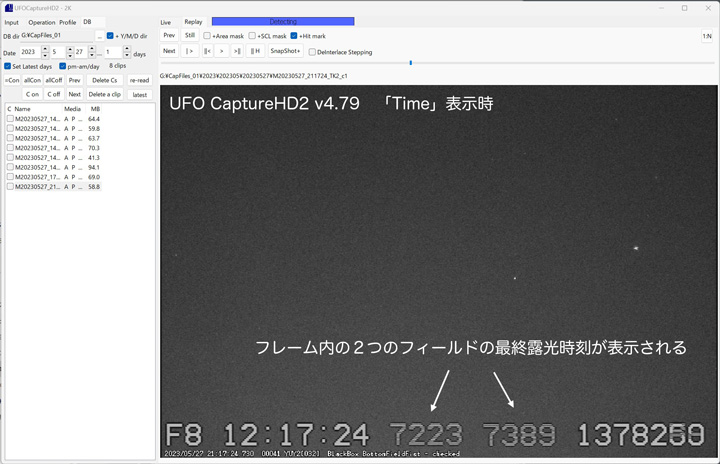Click Next in the clip list controls
720x464 pixels.
(x=74, y=94)
